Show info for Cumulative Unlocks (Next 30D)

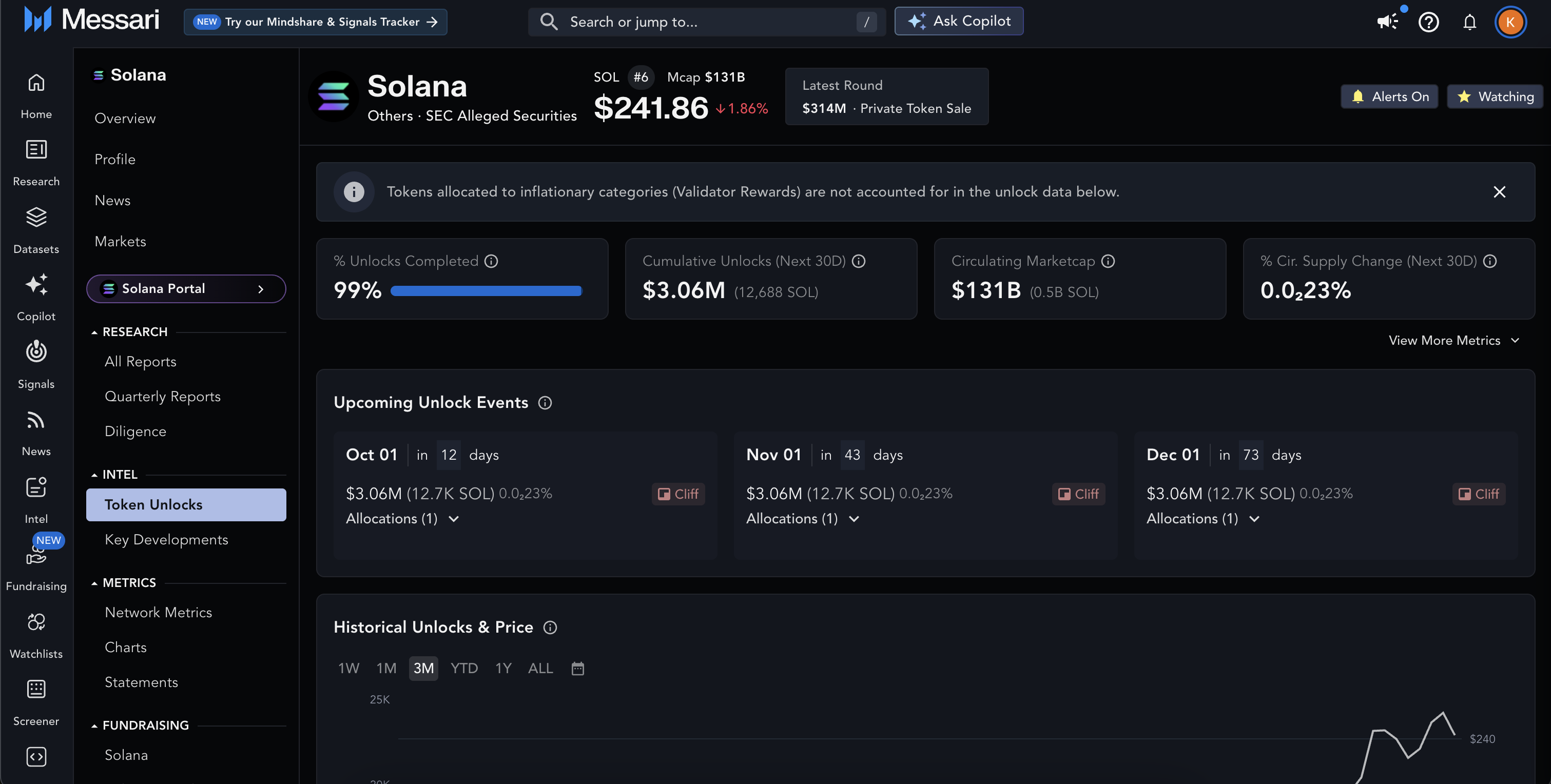click(x=859, y=261)
